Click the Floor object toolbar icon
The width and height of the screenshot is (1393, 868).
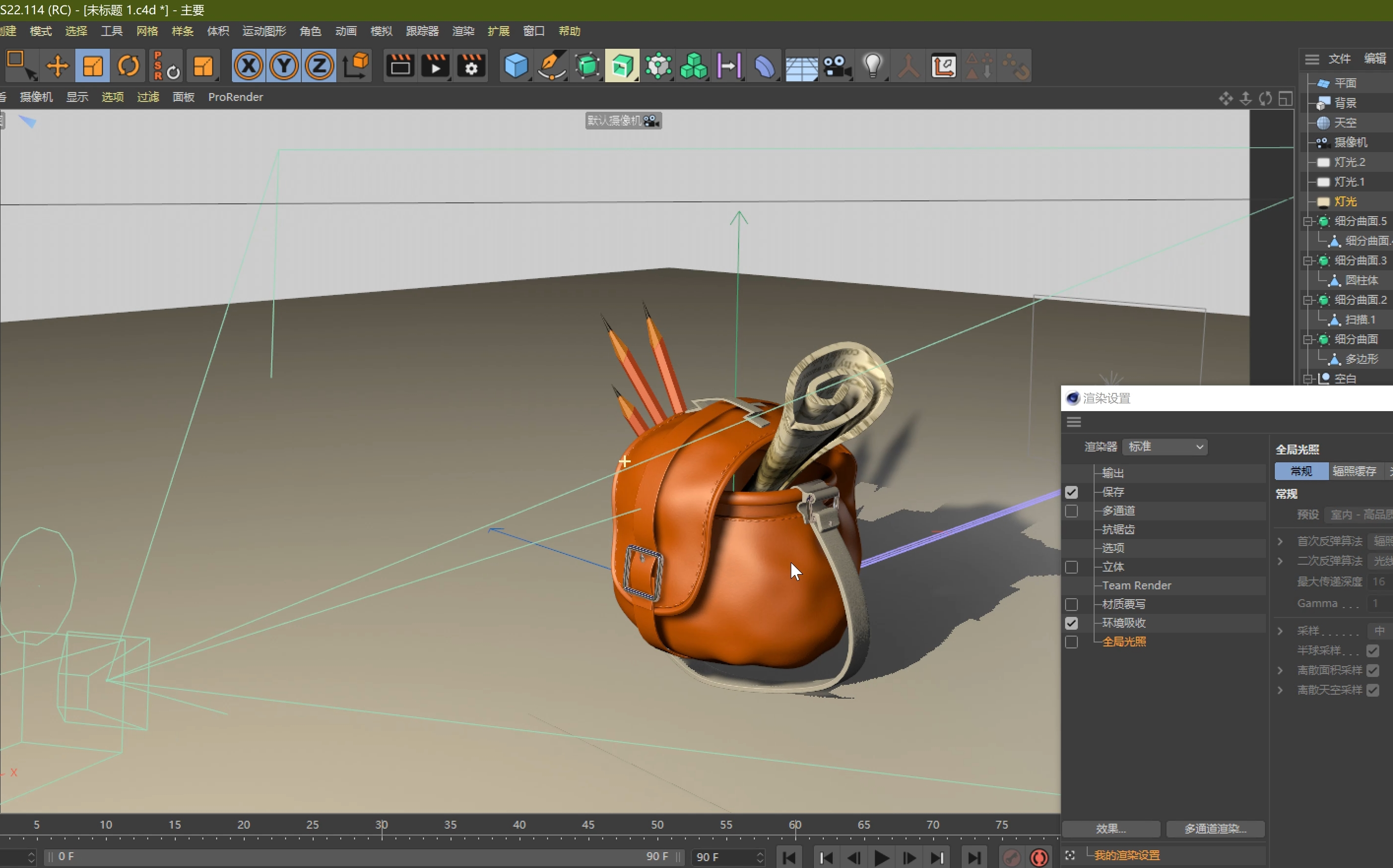pyautogui.click(x=801, y=65)
